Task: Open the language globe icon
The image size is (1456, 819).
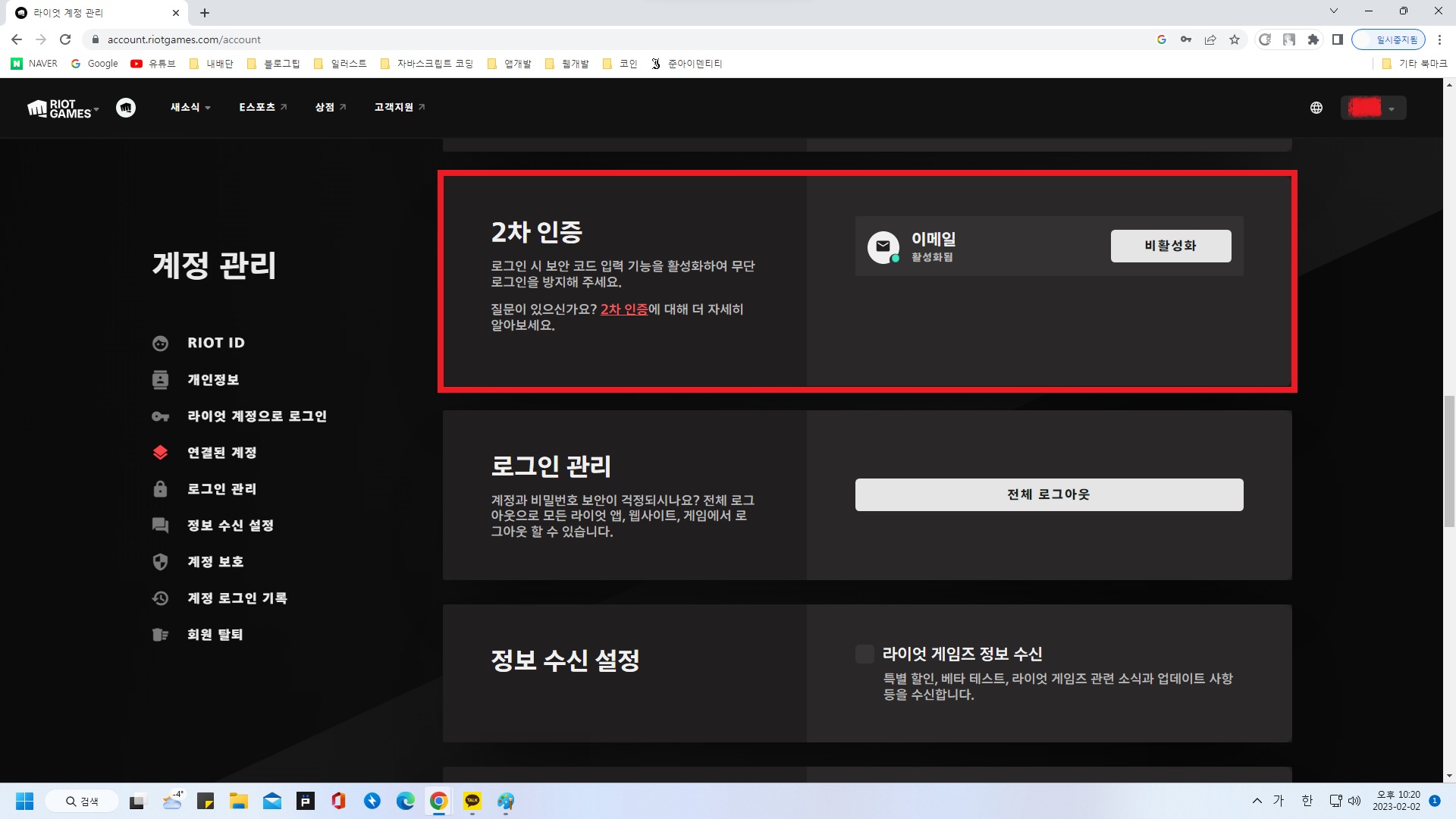Action: click(x=1316, y=108)
